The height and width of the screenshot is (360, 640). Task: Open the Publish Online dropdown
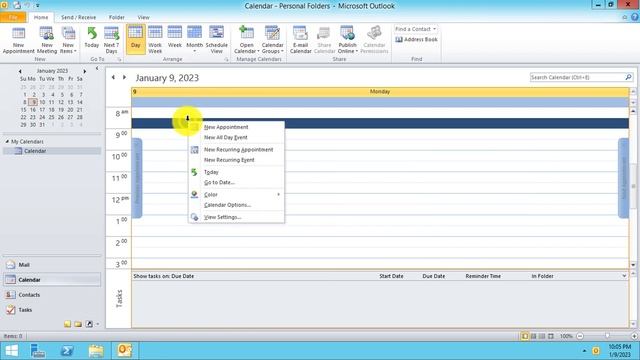(347, 40)
